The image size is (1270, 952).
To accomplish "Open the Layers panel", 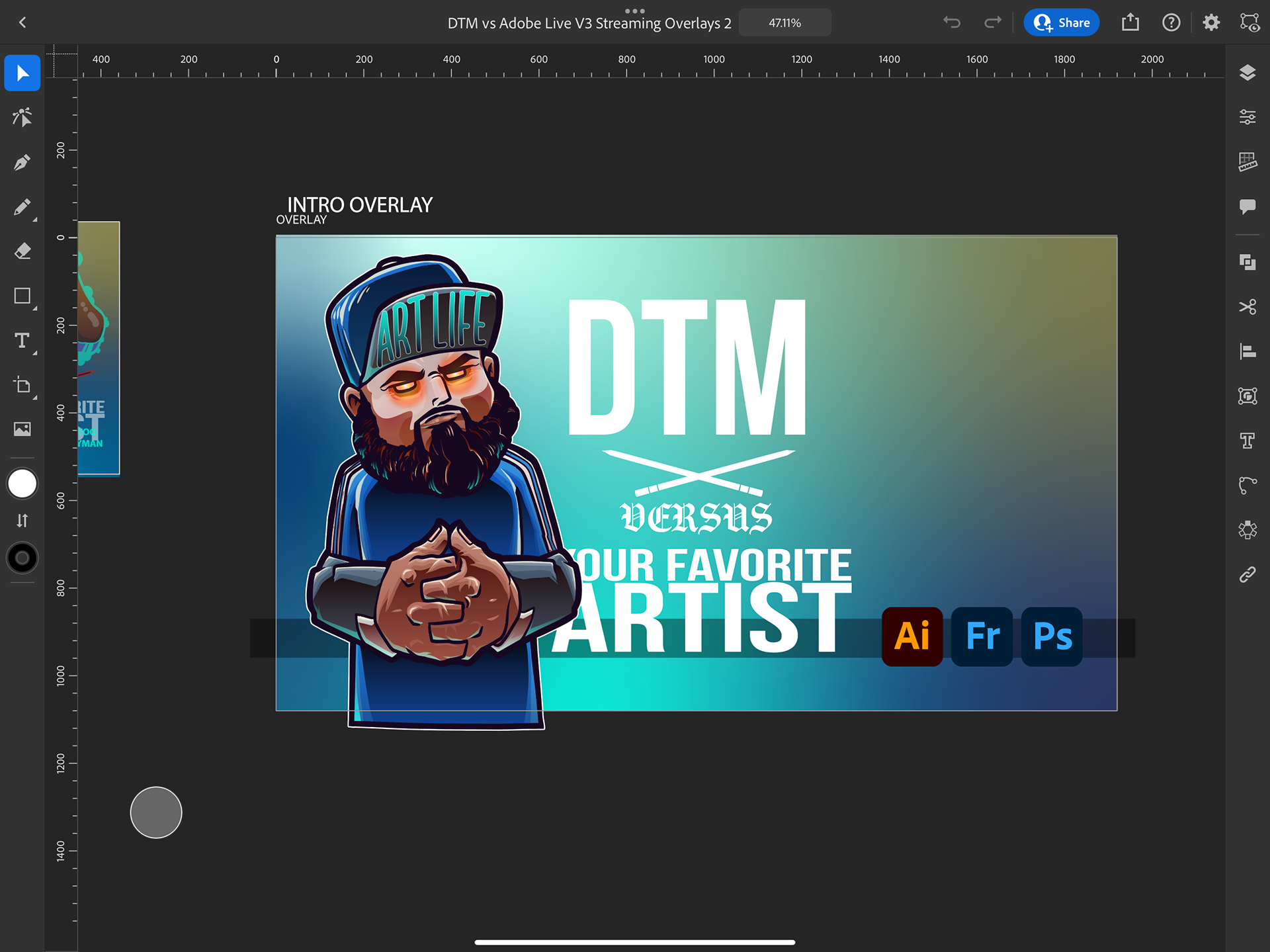I will [1247, 73].
